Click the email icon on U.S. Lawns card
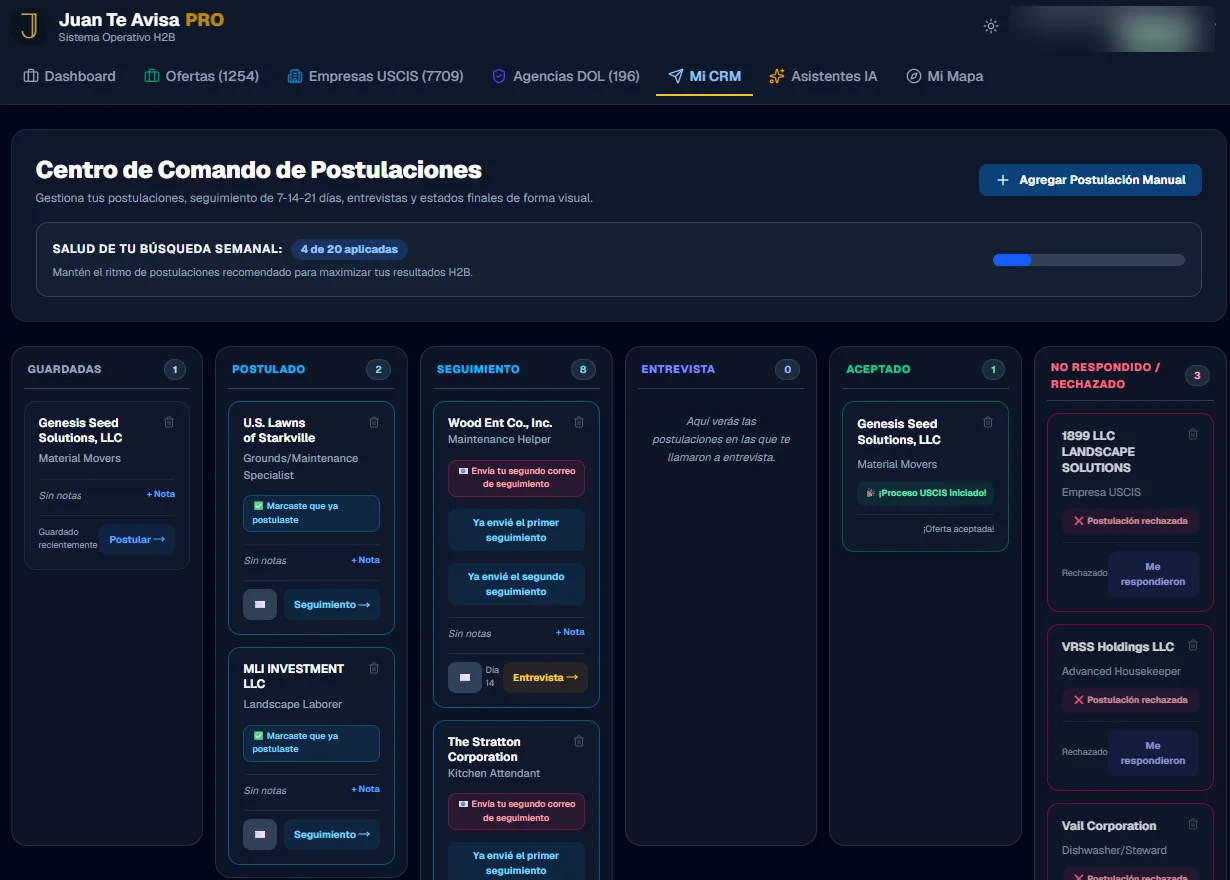The image size is (1230, 880). coord(260,605)
